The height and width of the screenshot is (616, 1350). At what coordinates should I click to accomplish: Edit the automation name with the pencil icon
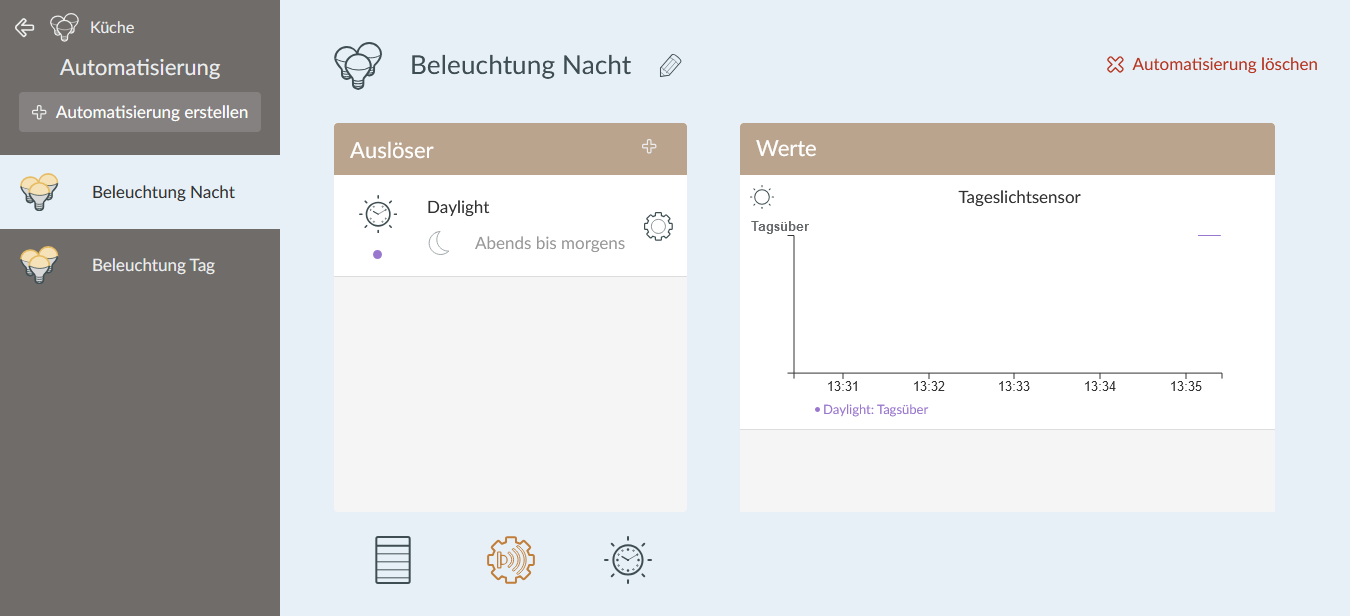669,64
